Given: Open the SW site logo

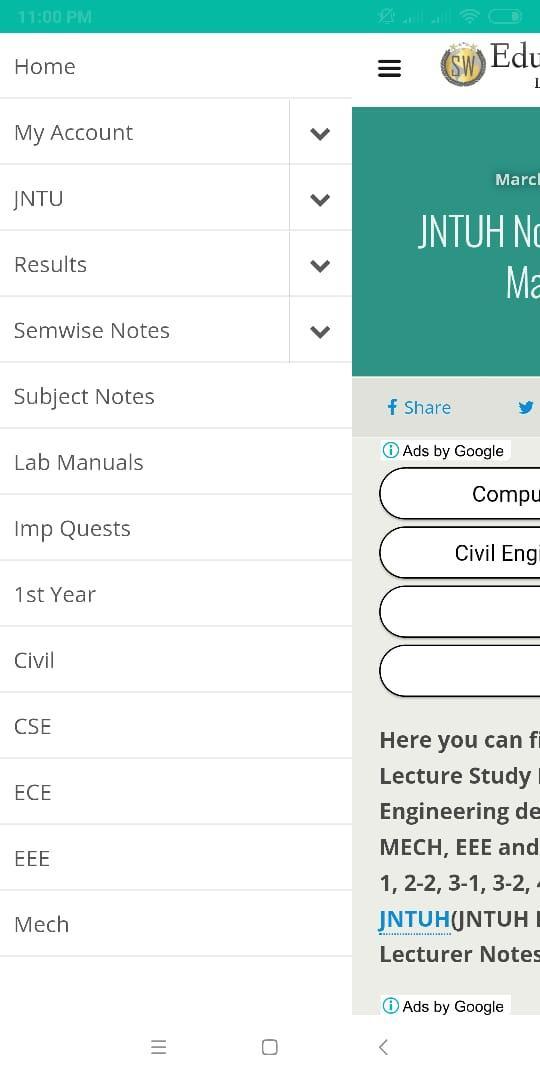Looking at the screenshot, I should point(464,65).
